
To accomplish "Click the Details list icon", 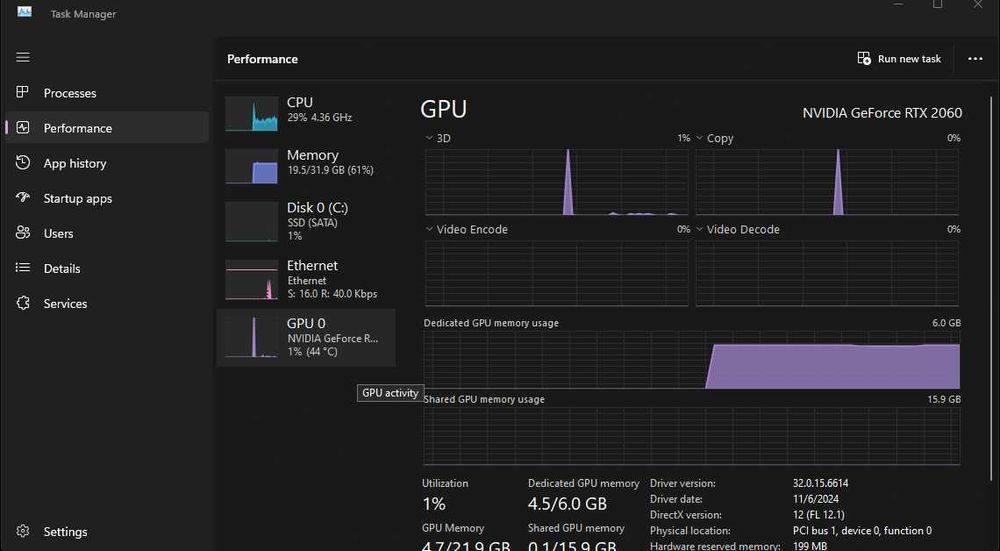I will pos(23,268).
